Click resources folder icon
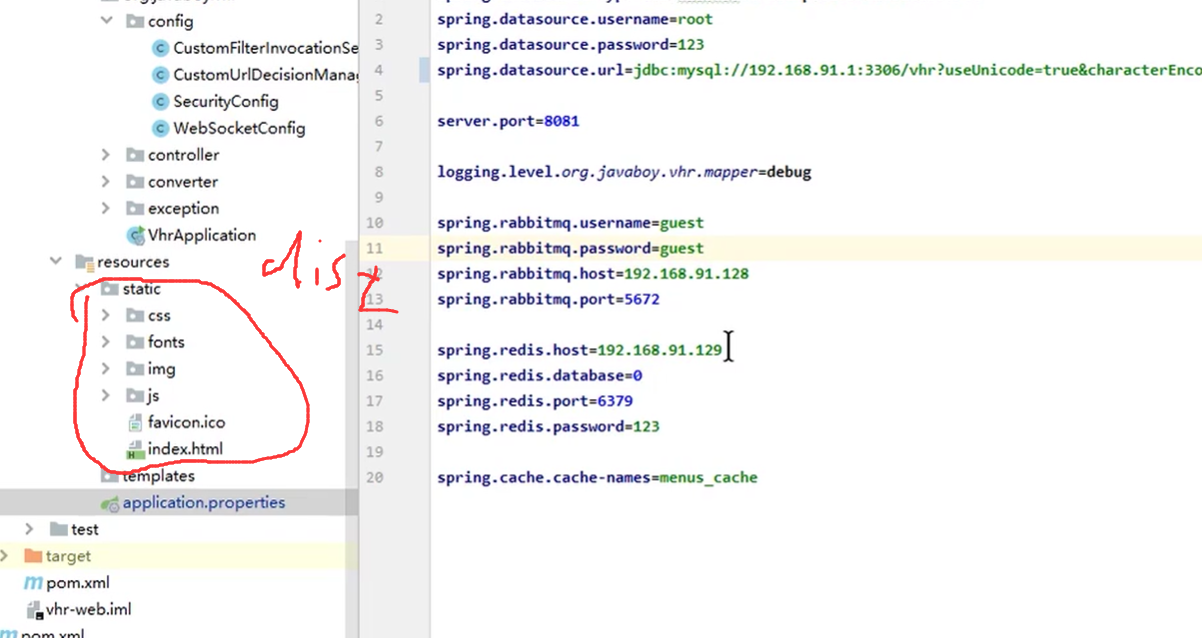This screenshot has height=638, width=1202. tap(84, 262)
